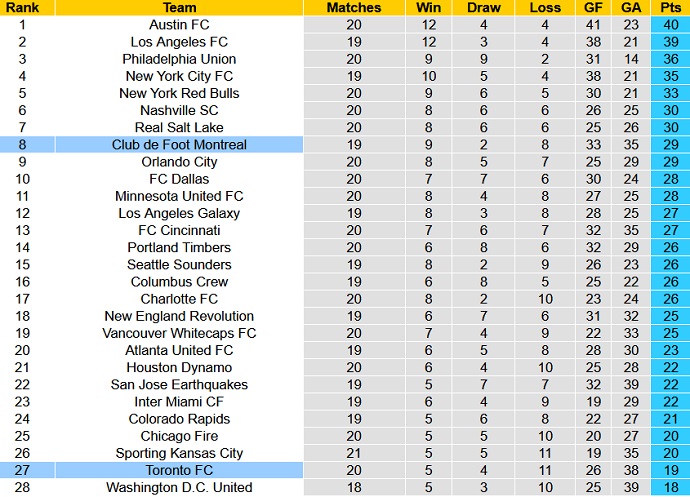Image resolution: width=690 pixels, height=497 pixels.
Task: Open the Austin FC team name
Action: (179, 24)
